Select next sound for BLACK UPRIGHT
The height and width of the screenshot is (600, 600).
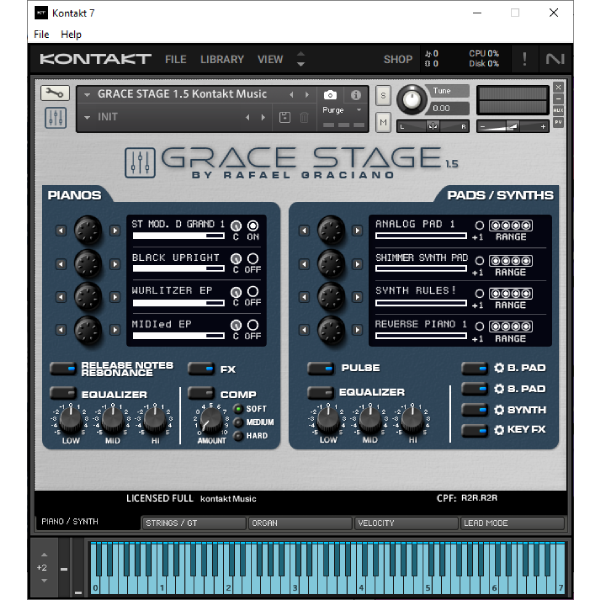115,264
